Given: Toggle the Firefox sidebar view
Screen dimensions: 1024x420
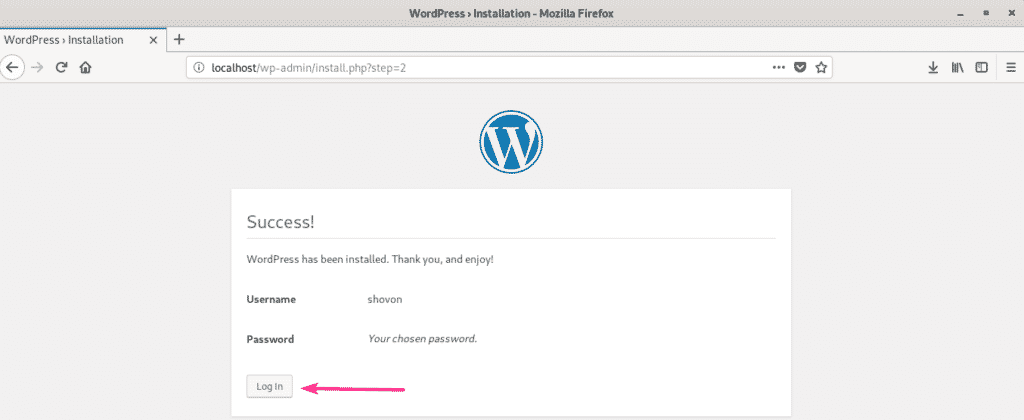Looking at the screenshot, I should click(x=981, y=67).
